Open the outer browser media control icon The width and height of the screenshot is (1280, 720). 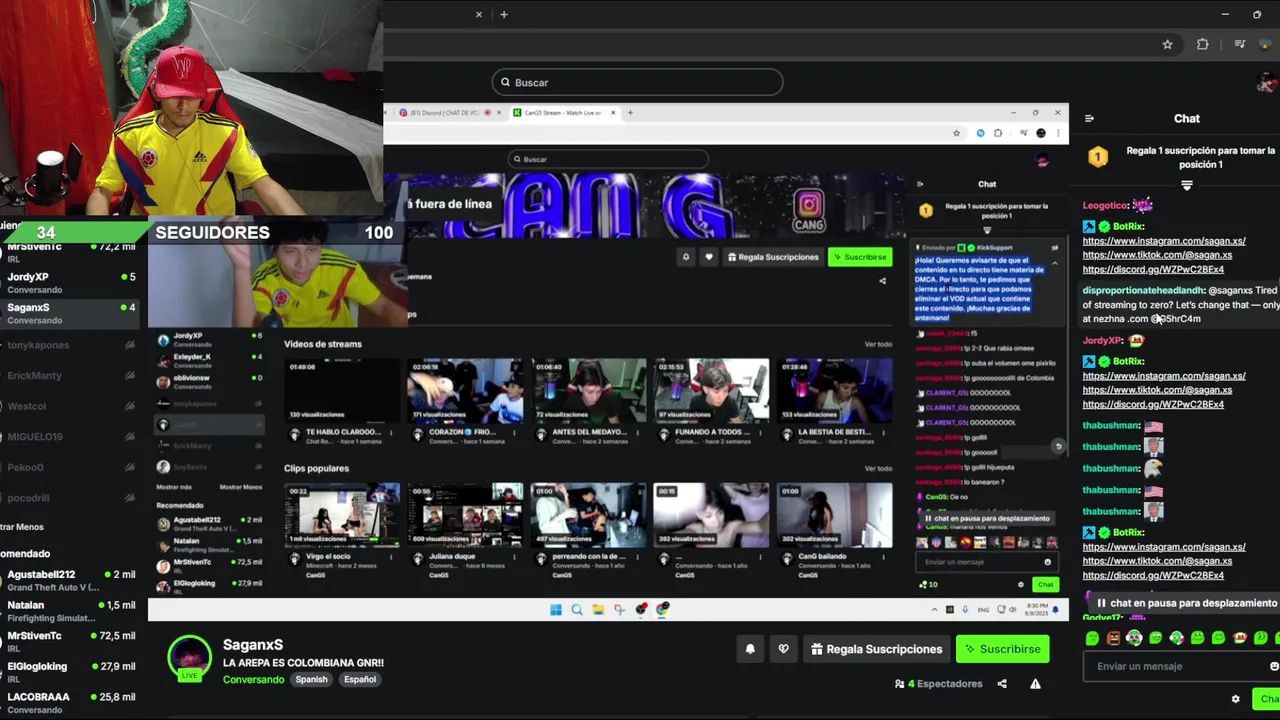[x=1240, y=44]
